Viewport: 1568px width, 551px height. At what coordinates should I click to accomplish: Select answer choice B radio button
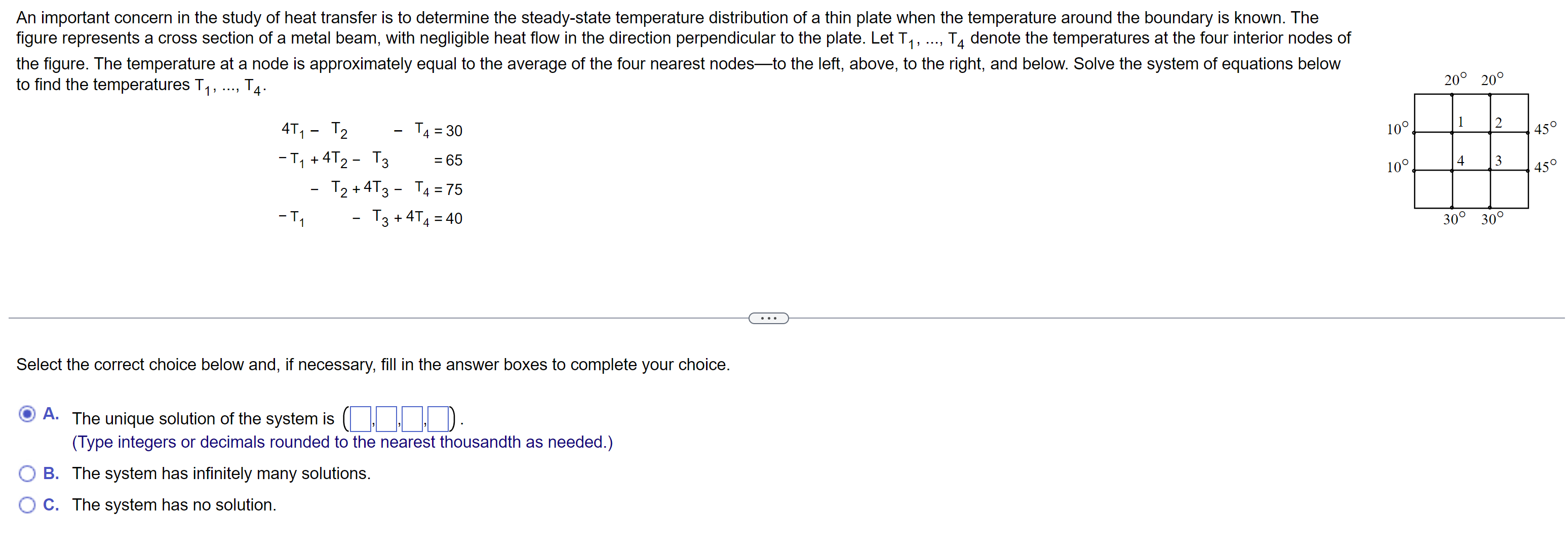(27, 473)
